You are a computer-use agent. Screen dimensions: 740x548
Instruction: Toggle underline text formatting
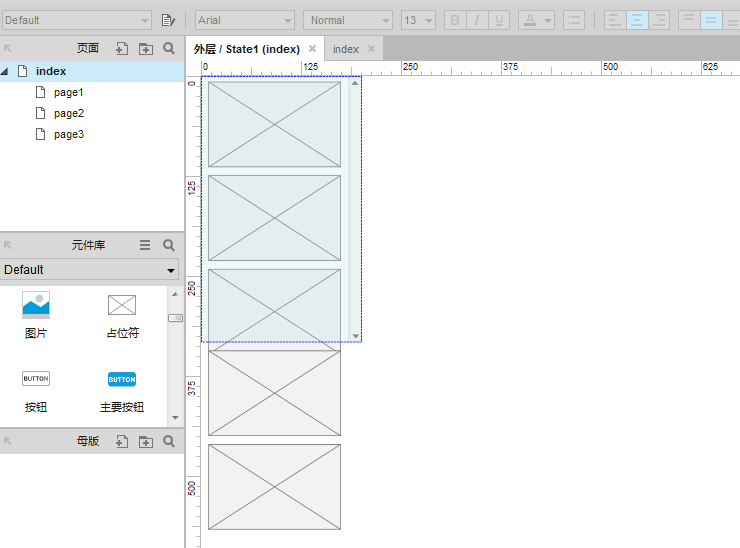pyautogui.click(x=499, y=20)
